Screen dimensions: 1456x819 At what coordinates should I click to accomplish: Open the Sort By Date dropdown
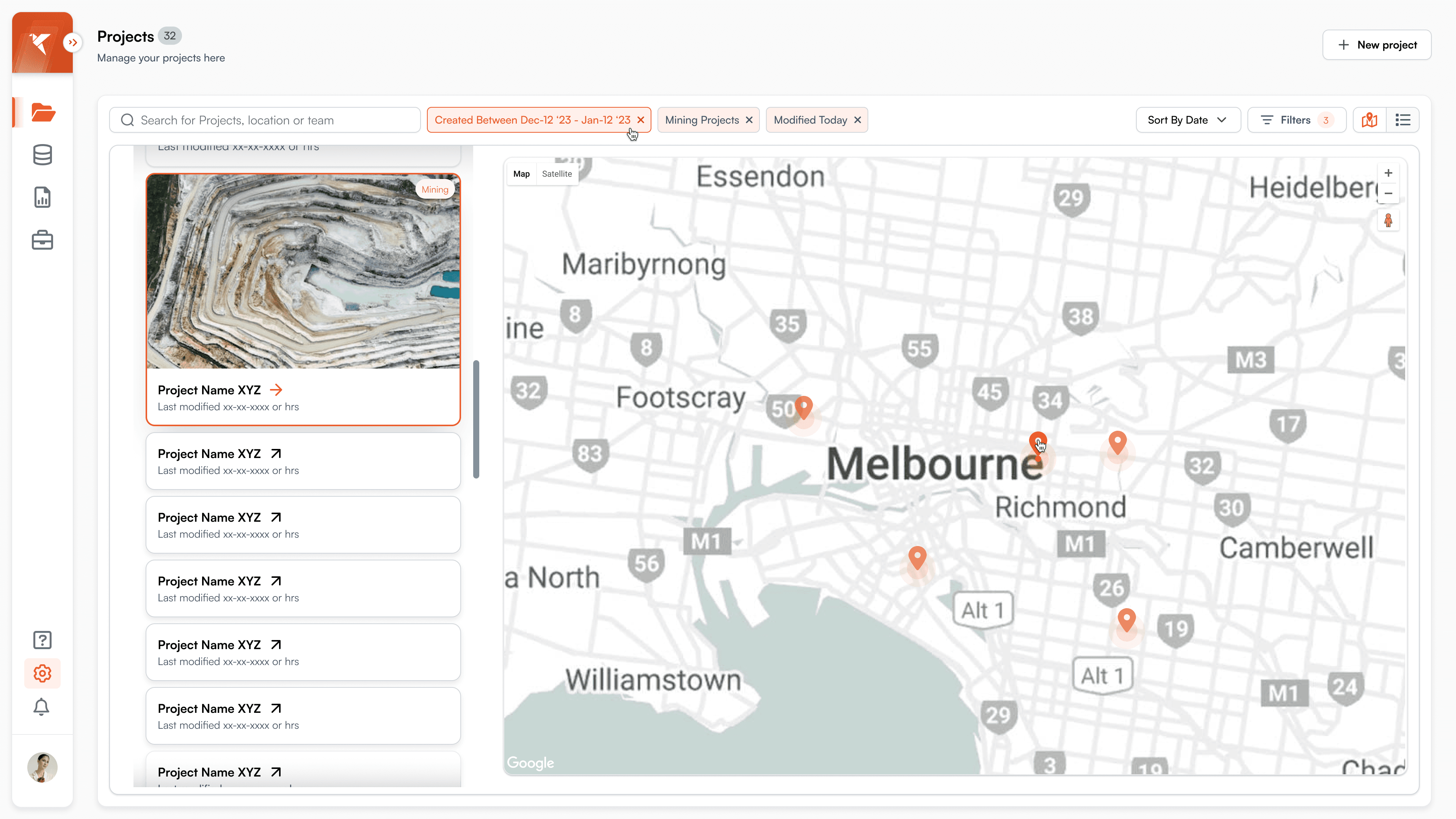[x=1188, y=120]
